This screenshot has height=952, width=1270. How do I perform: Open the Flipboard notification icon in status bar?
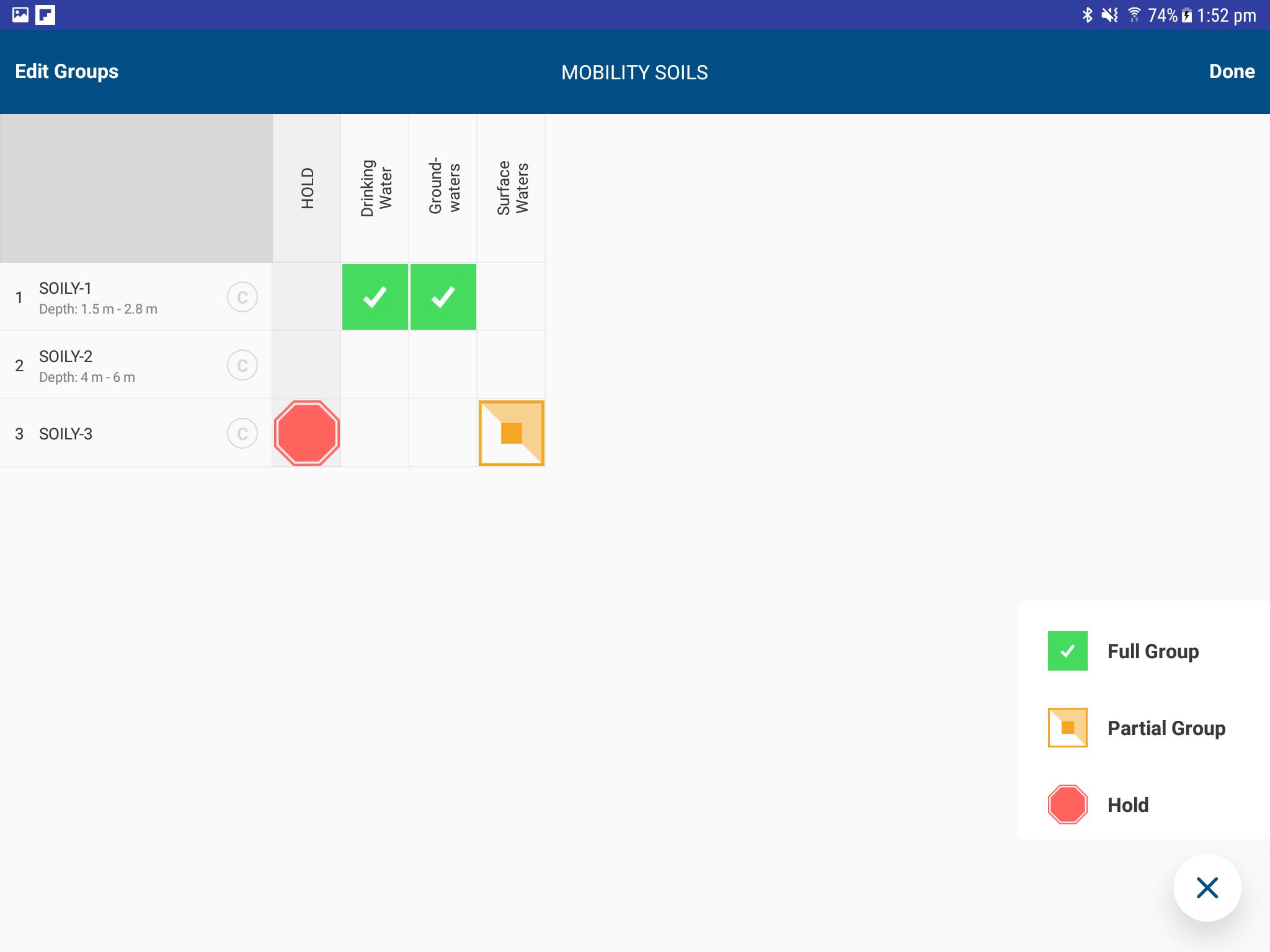point(45,15)
